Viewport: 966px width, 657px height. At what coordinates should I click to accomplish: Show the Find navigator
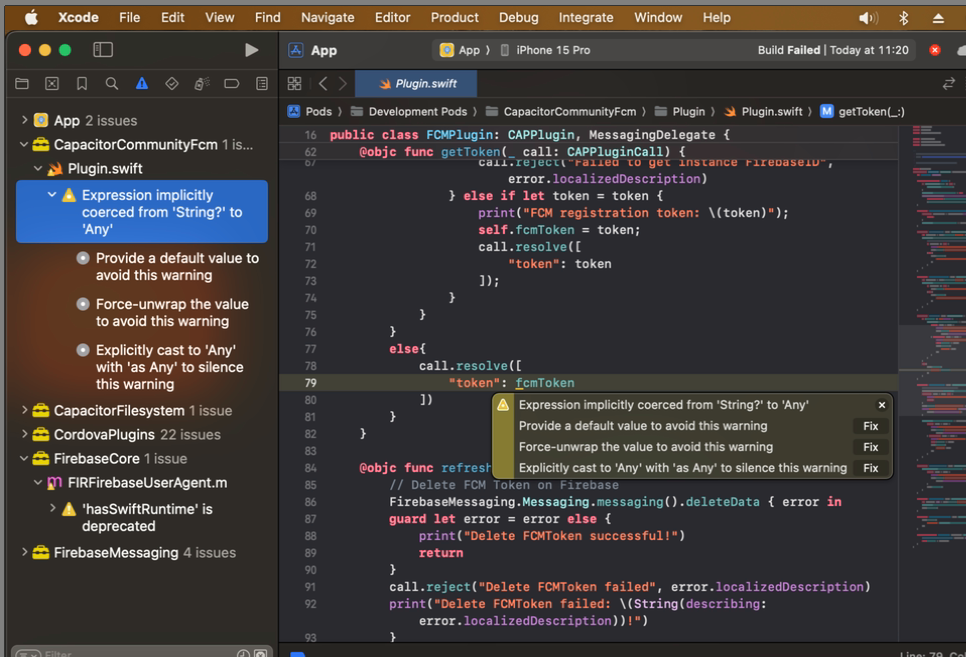pyautogui.click(x=112, y=83)
